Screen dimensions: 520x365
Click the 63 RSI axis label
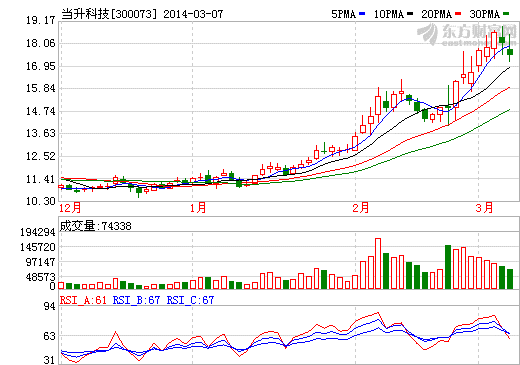pos(49,336)
